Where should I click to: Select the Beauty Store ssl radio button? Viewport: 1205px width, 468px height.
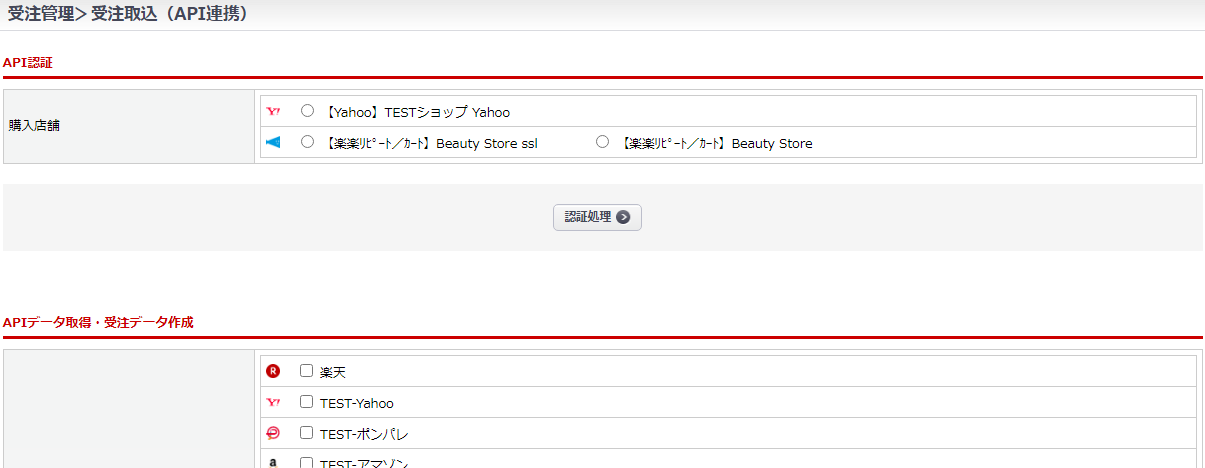coord(308,142)
